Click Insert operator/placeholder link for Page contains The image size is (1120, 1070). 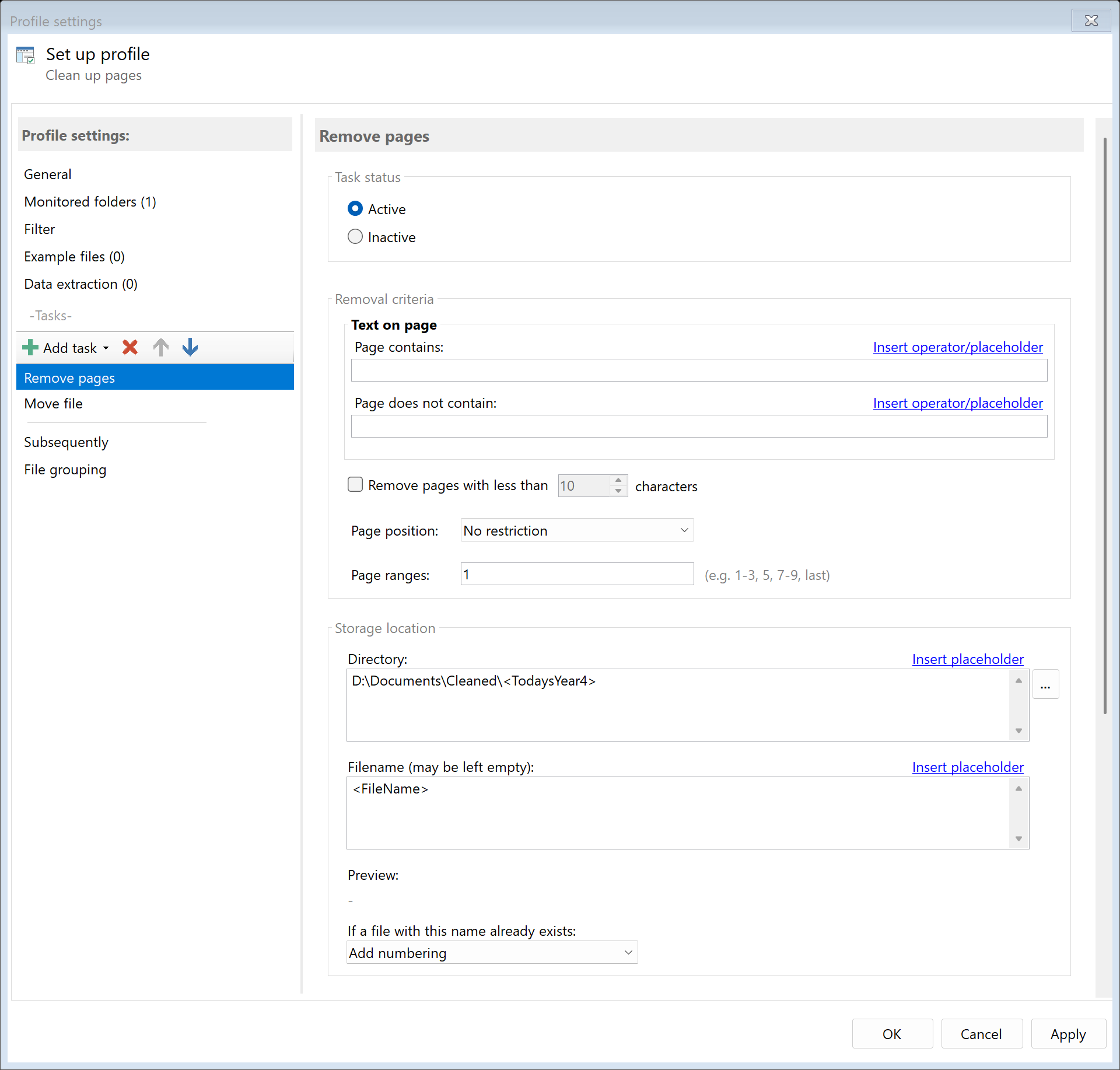coord(957,347)
